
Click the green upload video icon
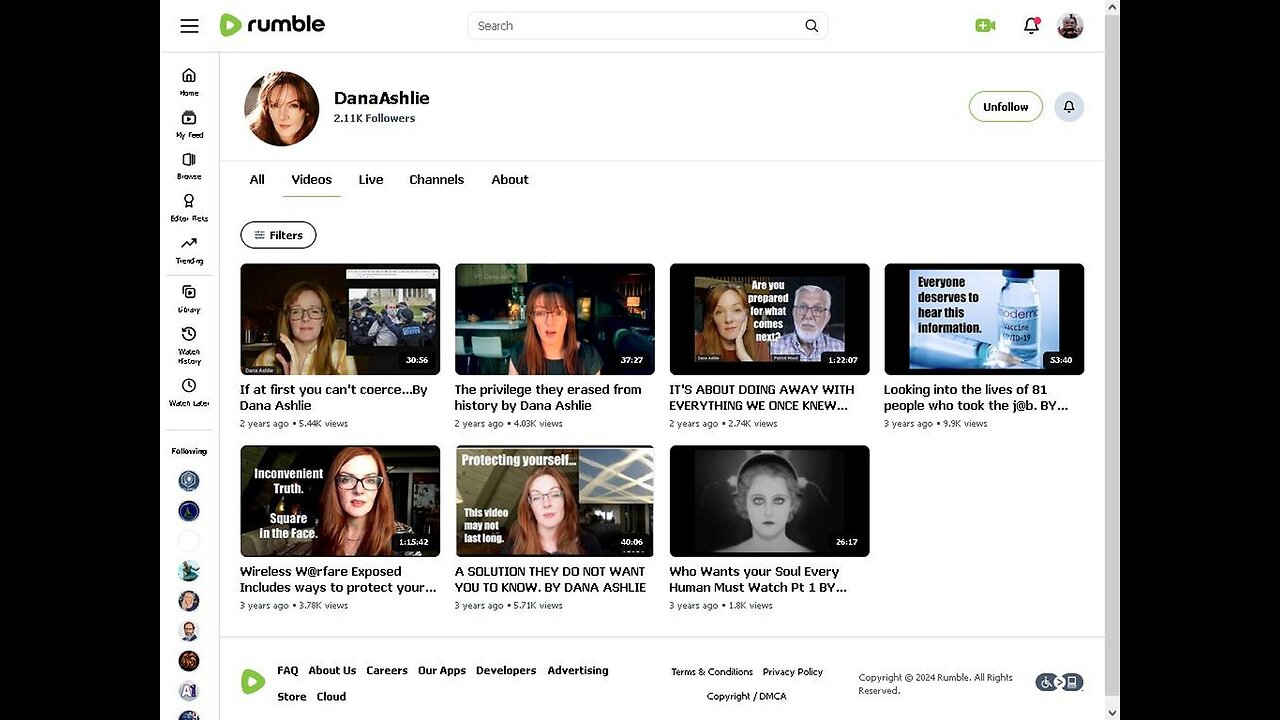click(985, 26)
